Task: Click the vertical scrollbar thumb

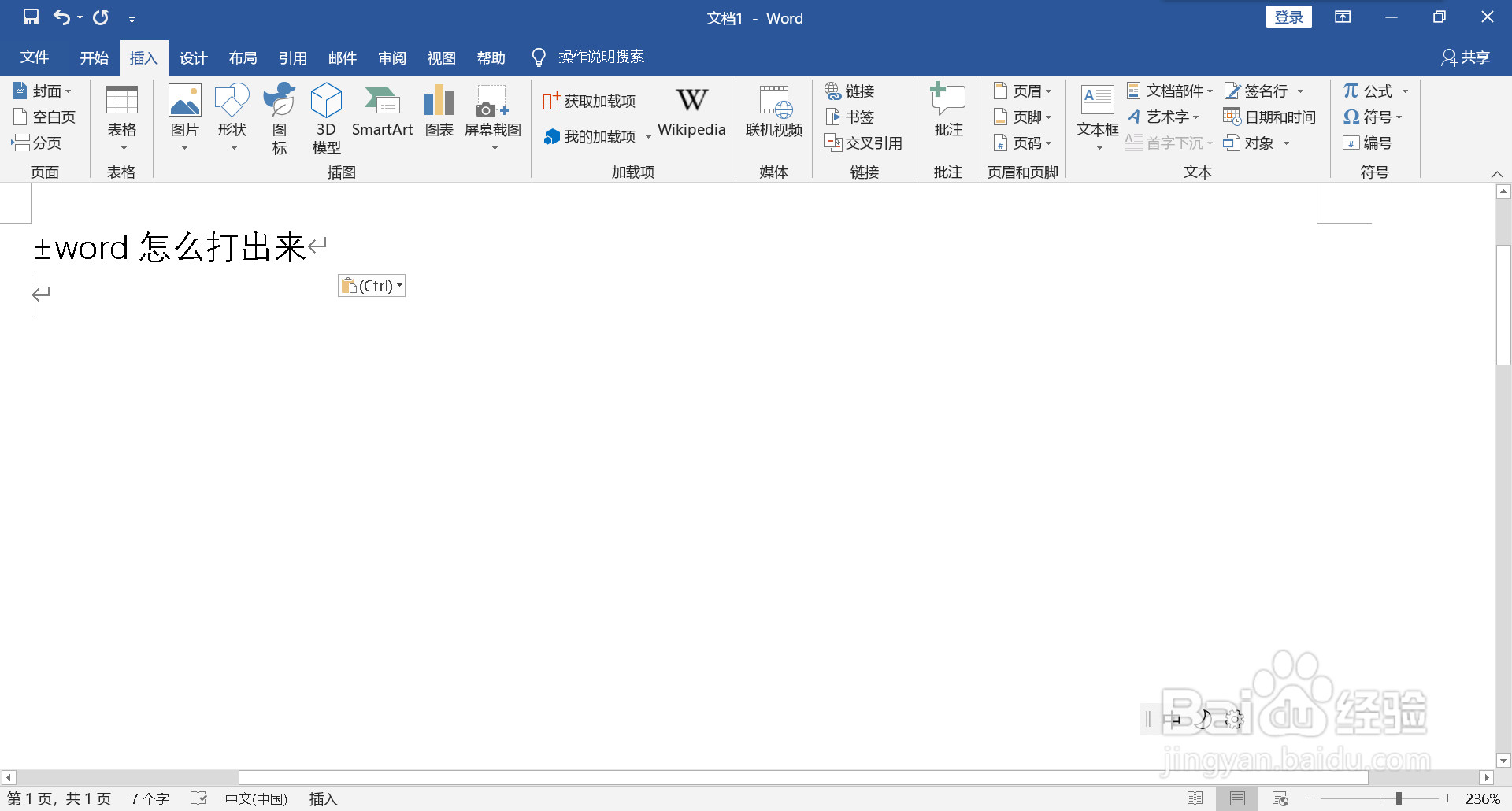Action: 1503,306
